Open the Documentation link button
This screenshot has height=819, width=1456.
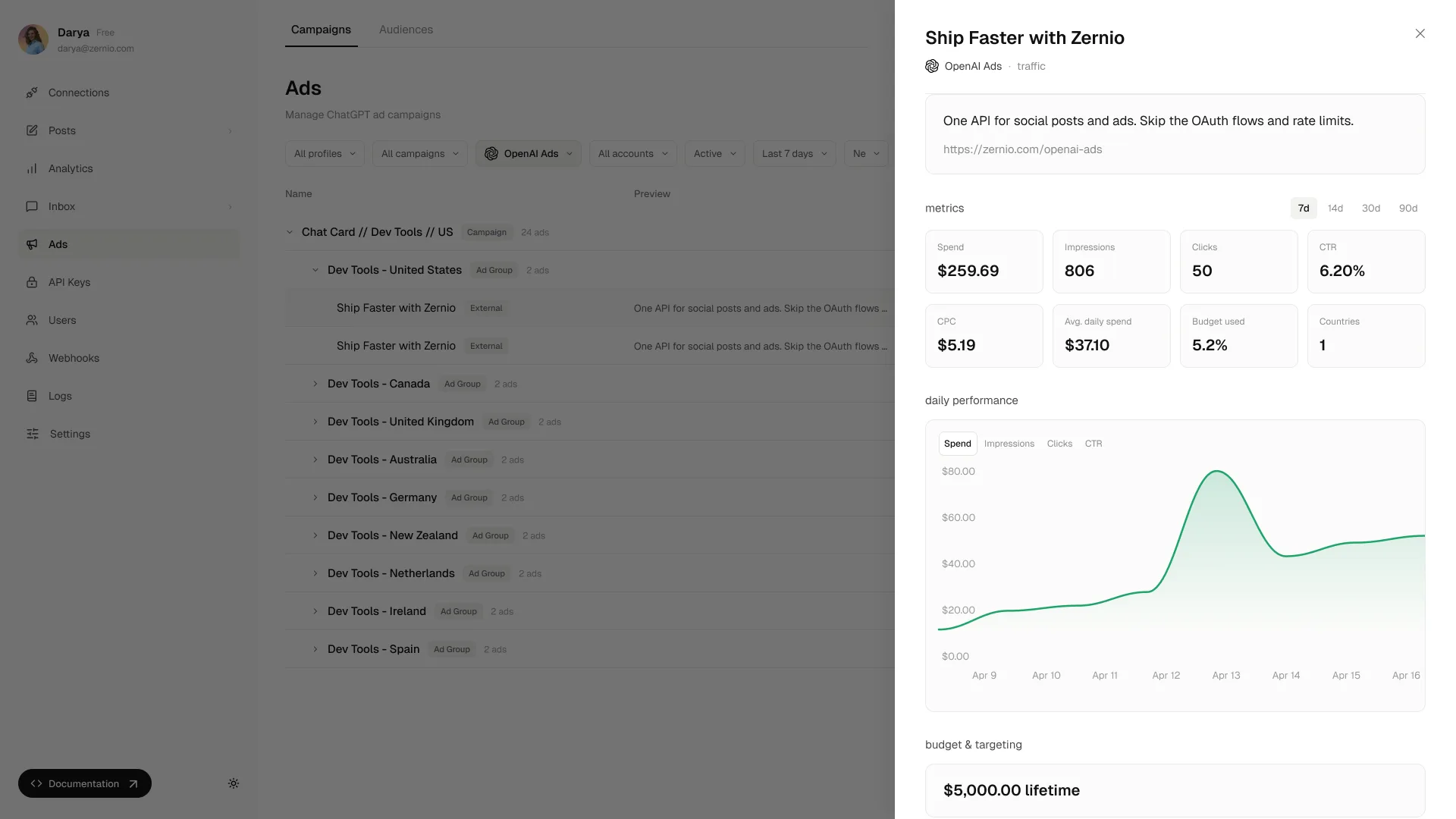coord(85,783)
